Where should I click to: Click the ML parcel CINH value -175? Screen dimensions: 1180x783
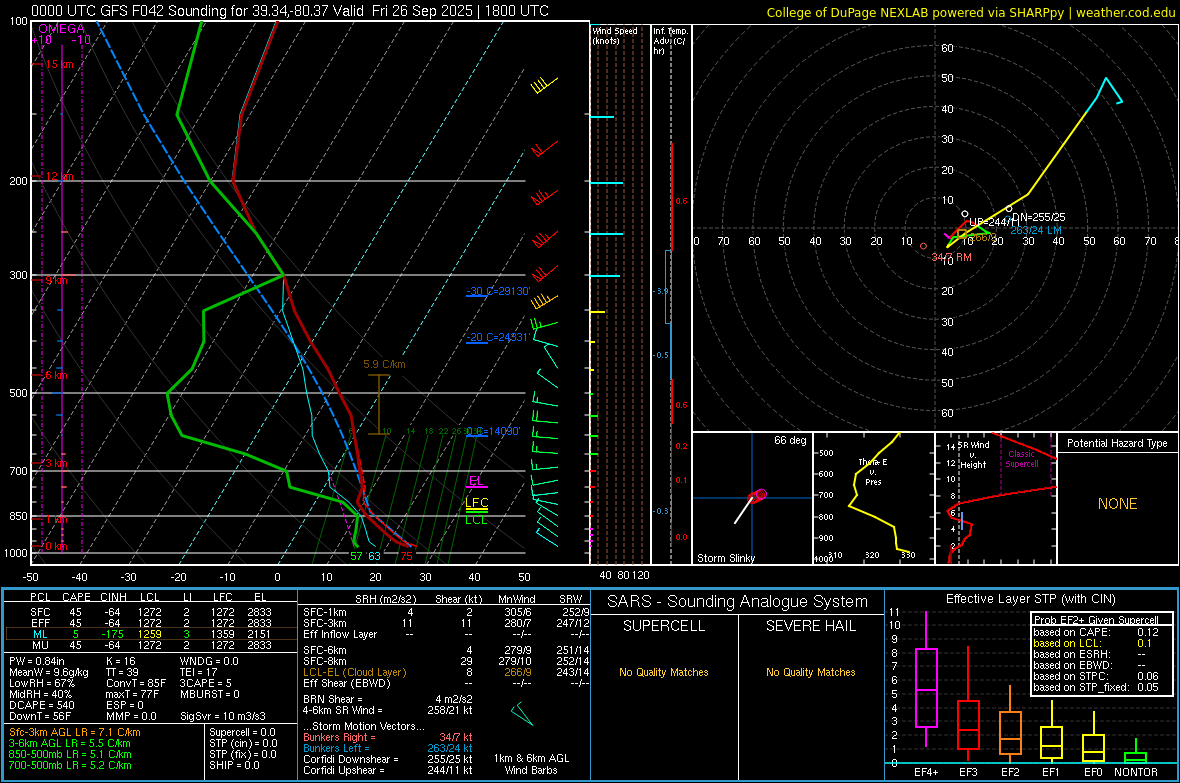tap(113, 634)
